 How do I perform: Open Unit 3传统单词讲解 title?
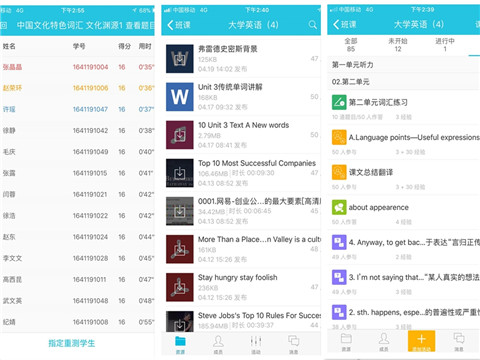(x=230, y=87)
